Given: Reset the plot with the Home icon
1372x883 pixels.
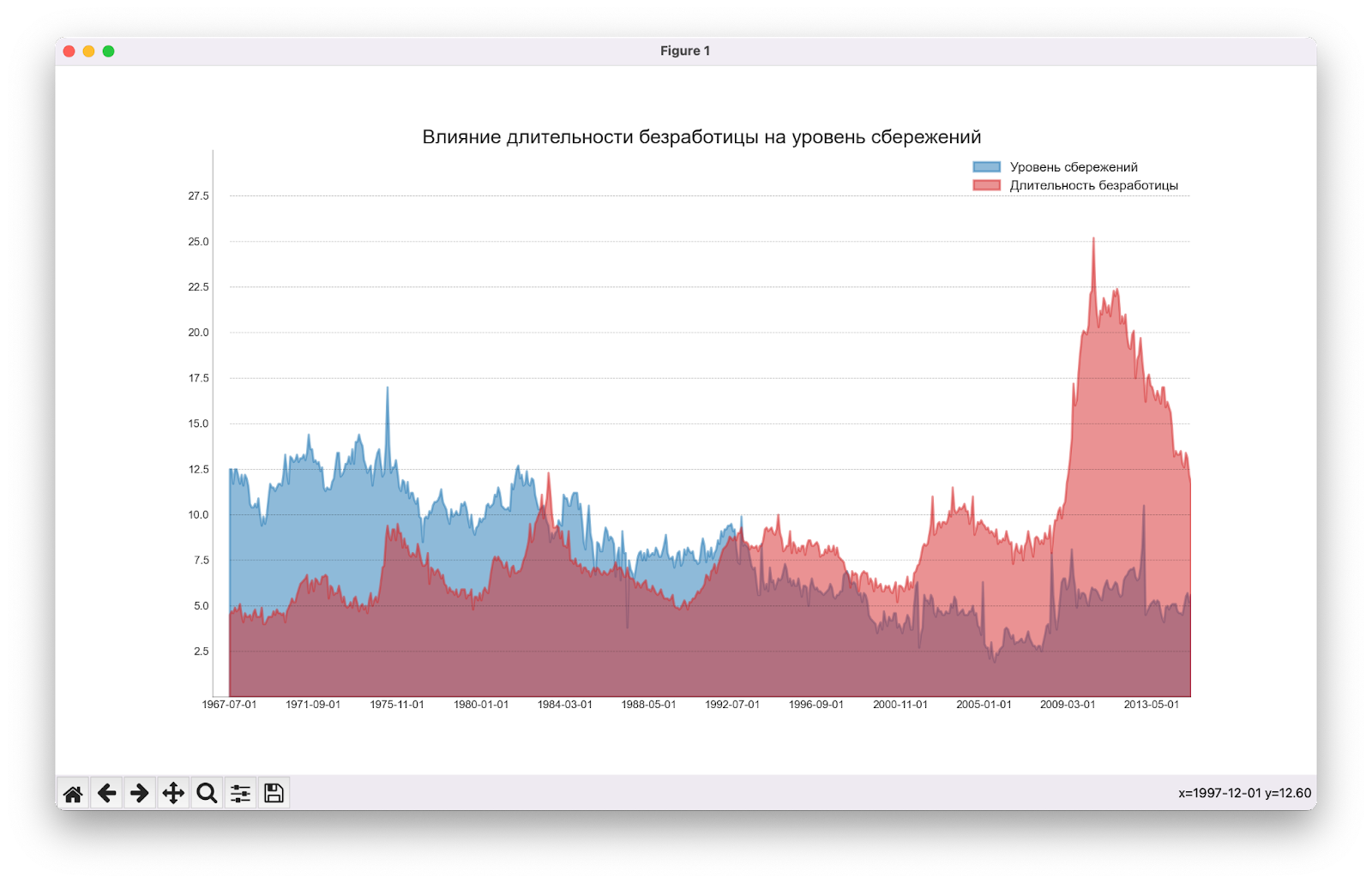Looking at the screenshot, I should tap(73, 793).
